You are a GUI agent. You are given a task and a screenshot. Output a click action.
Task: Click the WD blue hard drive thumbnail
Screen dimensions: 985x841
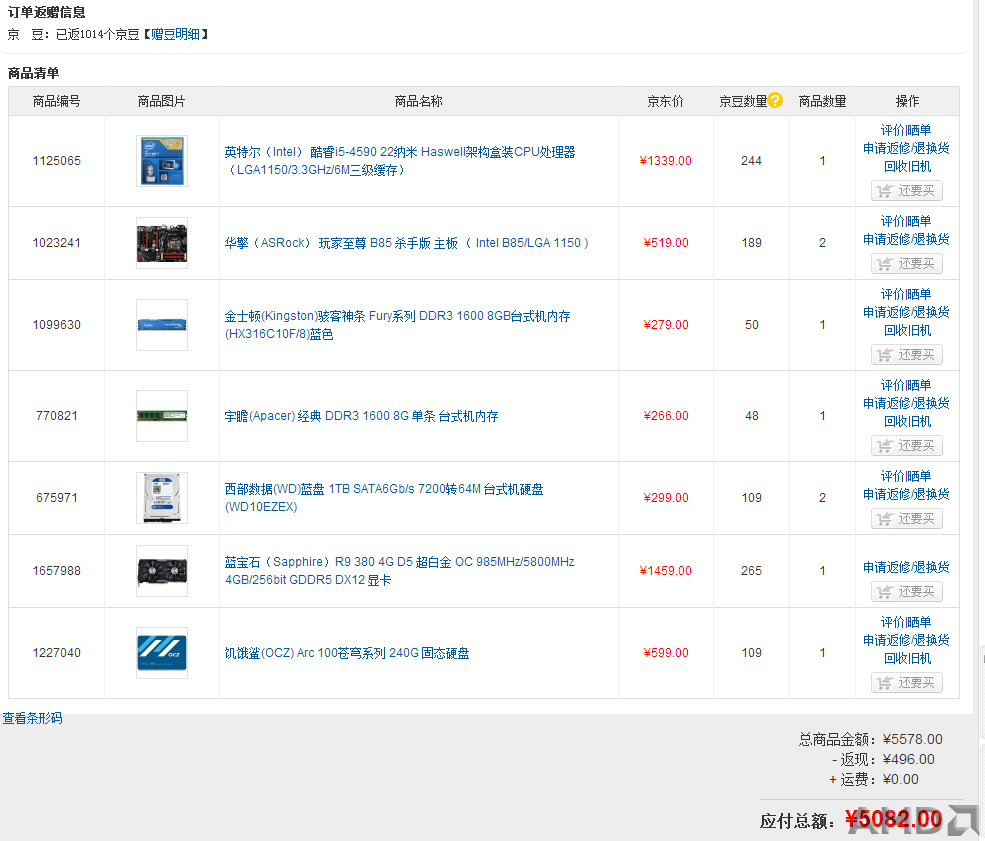(x=162, y=498)
